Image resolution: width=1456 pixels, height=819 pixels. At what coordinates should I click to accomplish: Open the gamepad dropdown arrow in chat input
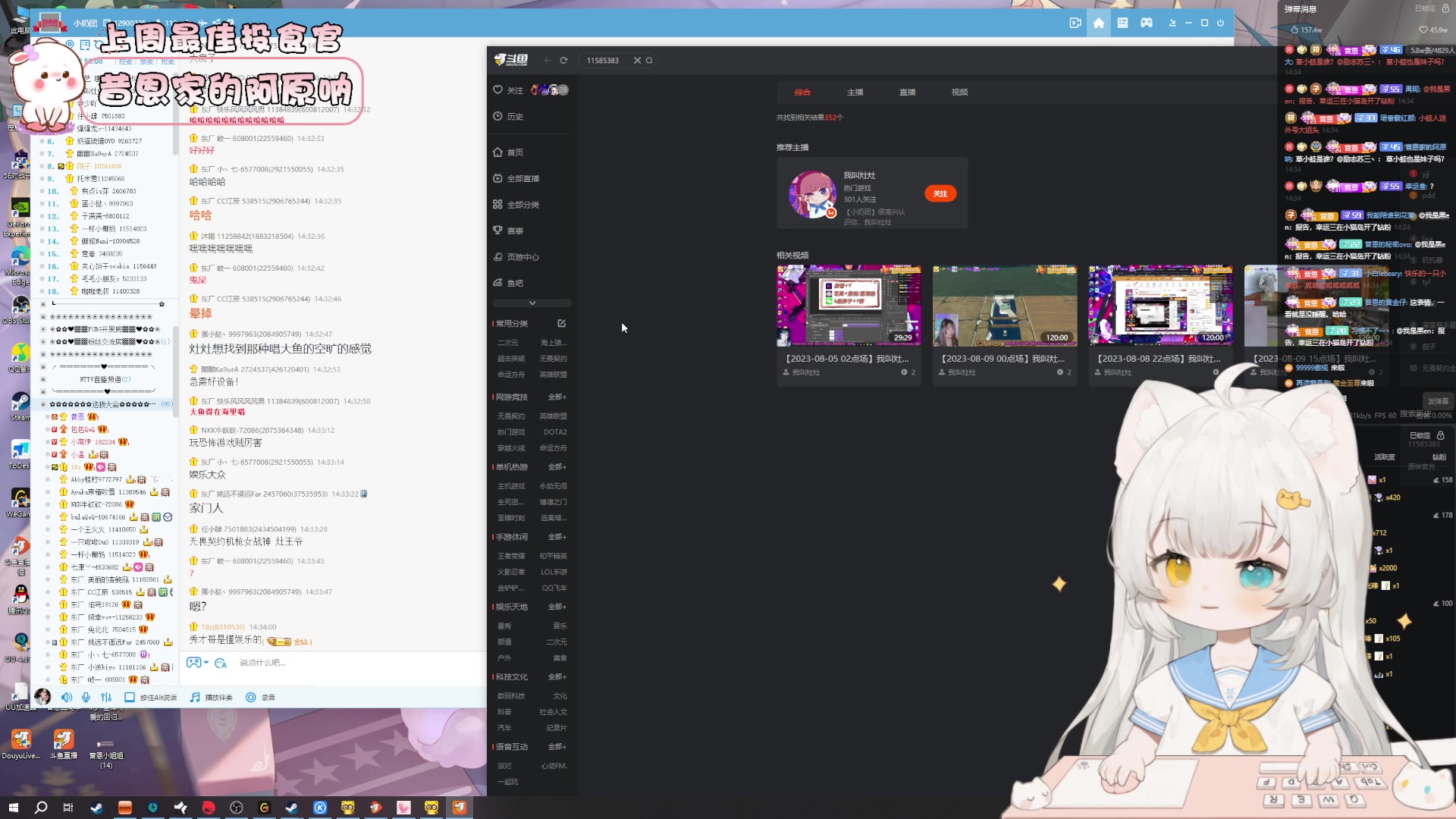pos(206,663)
